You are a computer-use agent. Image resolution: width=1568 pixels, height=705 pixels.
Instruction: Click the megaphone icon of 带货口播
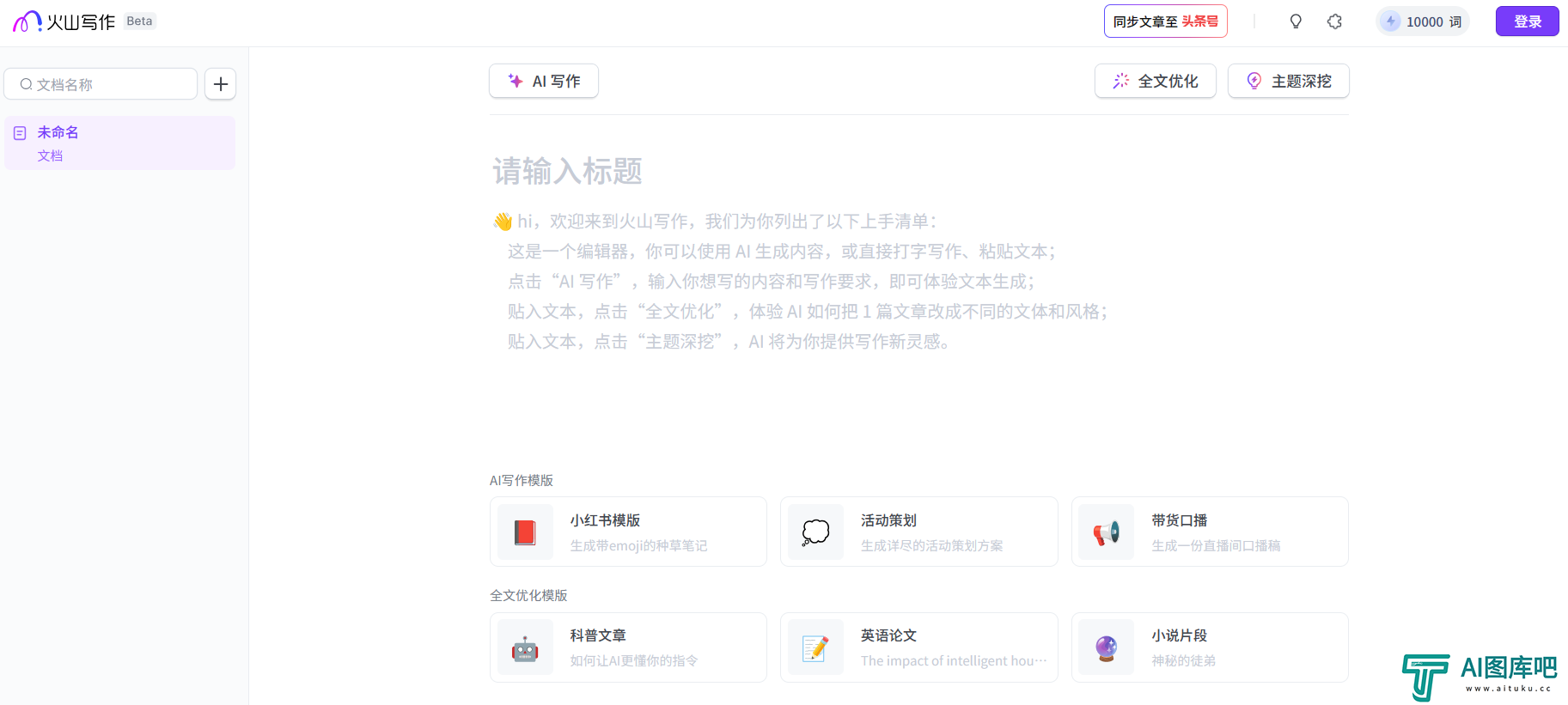pos(1107,532)
